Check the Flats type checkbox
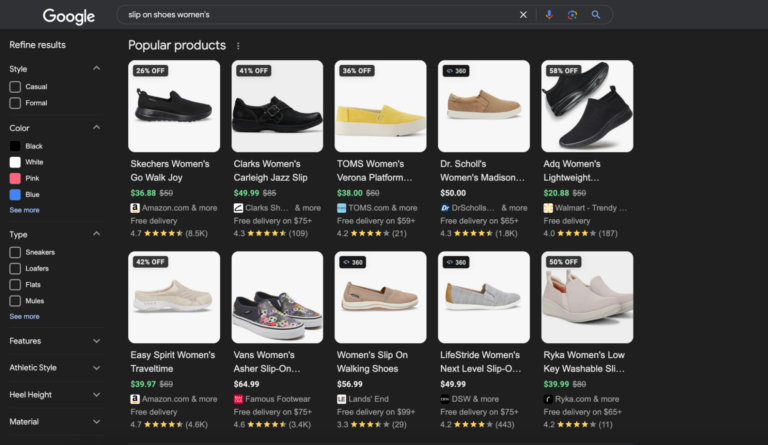 coord(15,284)
